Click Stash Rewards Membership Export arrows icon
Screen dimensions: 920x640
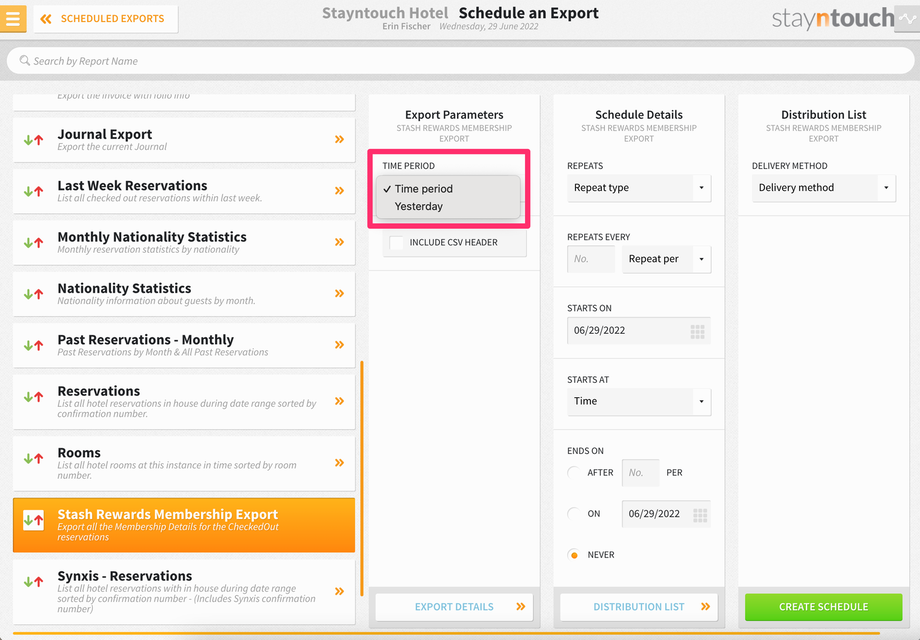click(33, 520)
